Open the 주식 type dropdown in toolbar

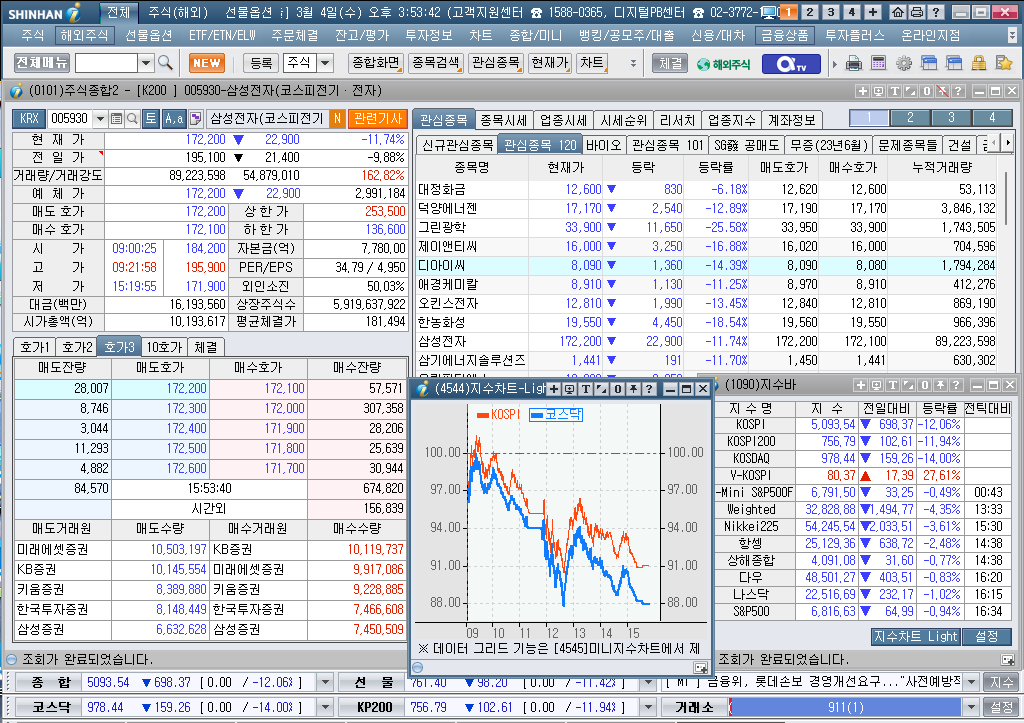click(x=325, y=63)
